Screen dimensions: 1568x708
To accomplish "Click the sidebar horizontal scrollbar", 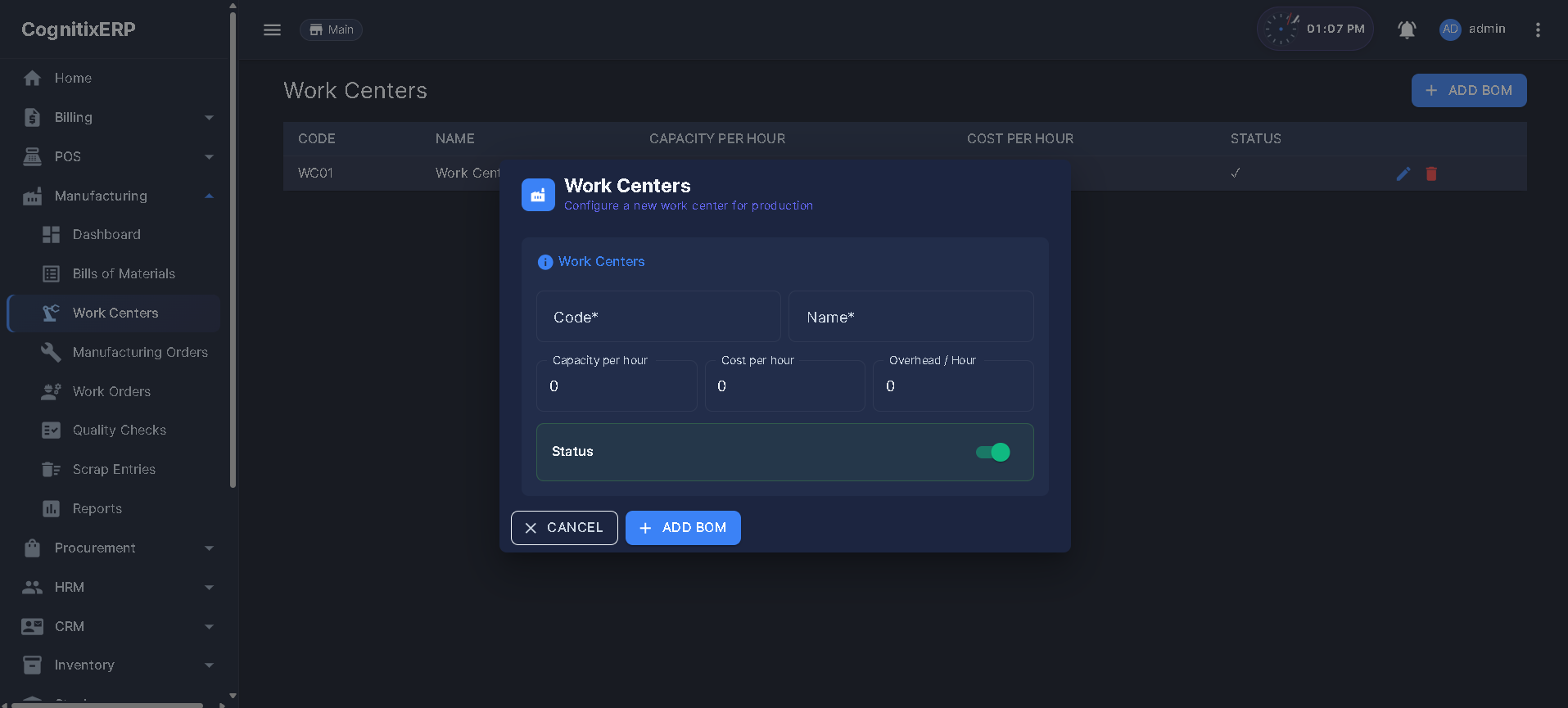I will coord(107,705).
